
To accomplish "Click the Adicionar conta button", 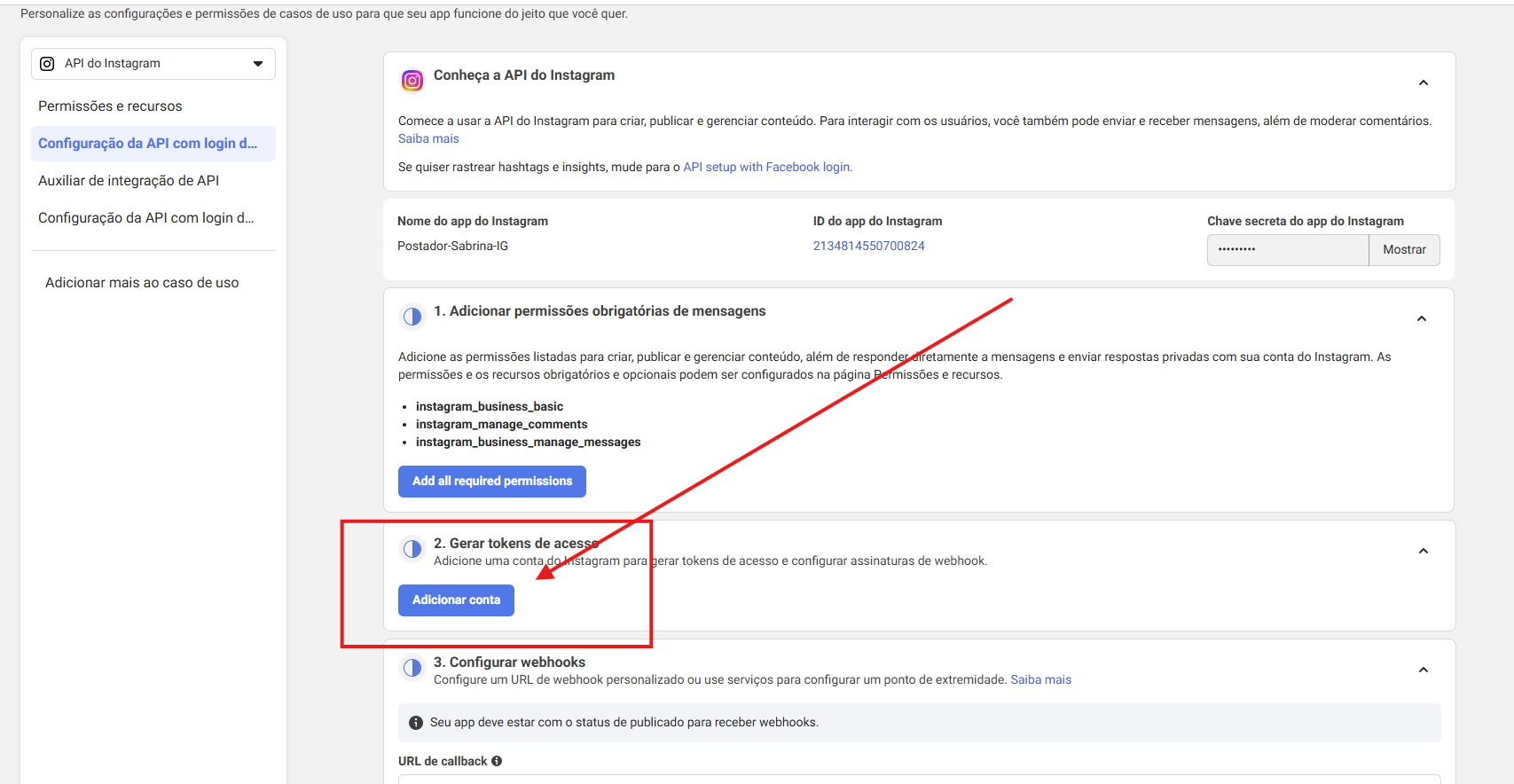I will (456, 600).
